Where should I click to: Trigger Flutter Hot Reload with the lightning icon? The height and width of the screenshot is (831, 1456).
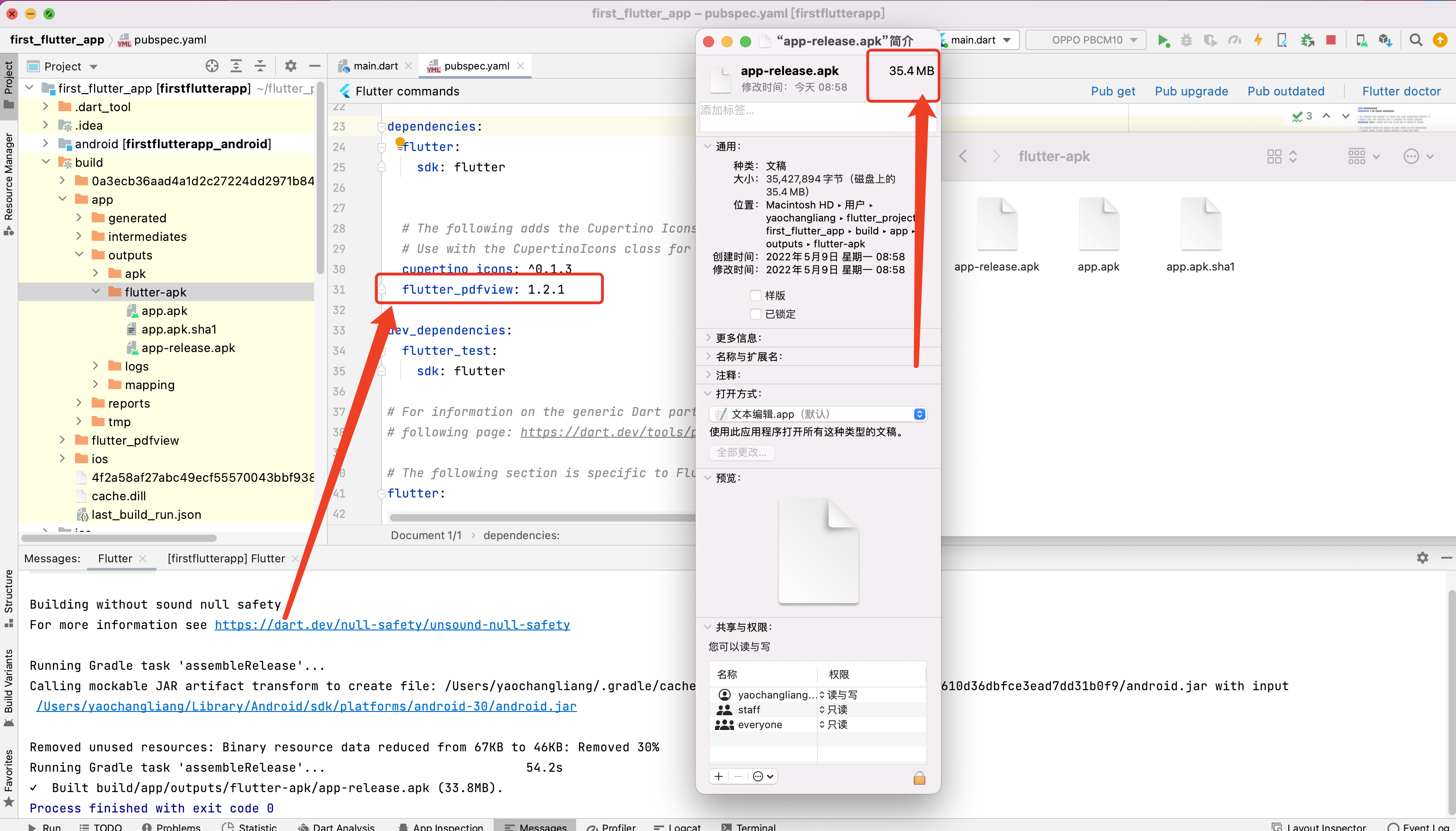click(1258, 40)
